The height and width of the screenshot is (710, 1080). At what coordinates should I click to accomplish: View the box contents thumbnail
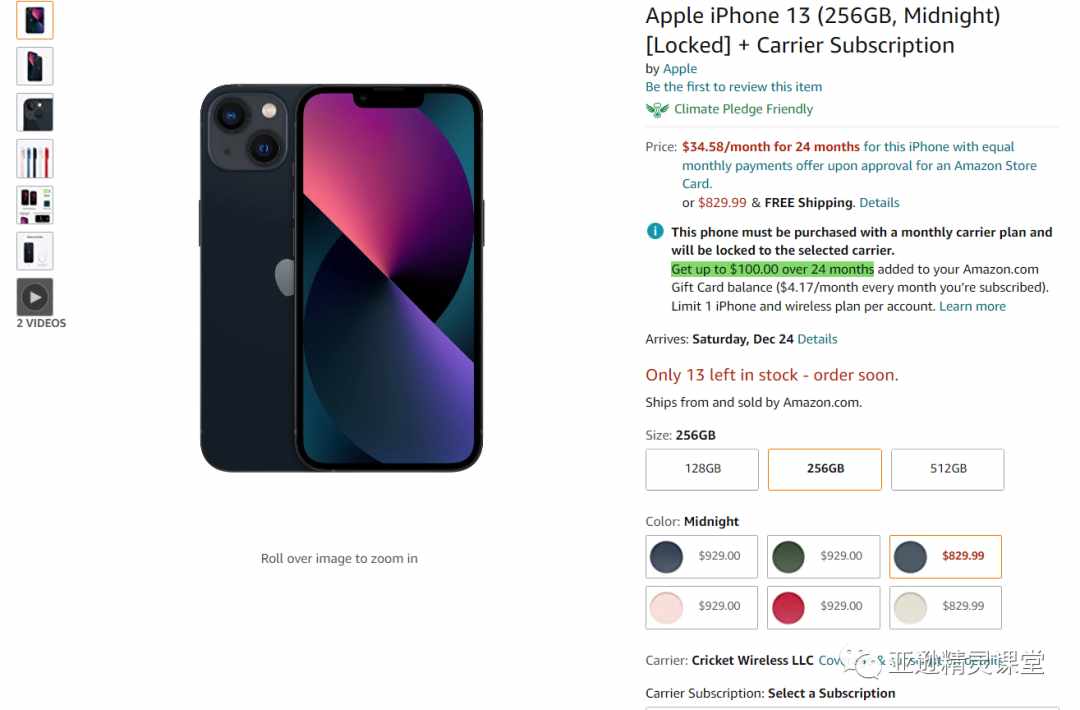(34, 251)
